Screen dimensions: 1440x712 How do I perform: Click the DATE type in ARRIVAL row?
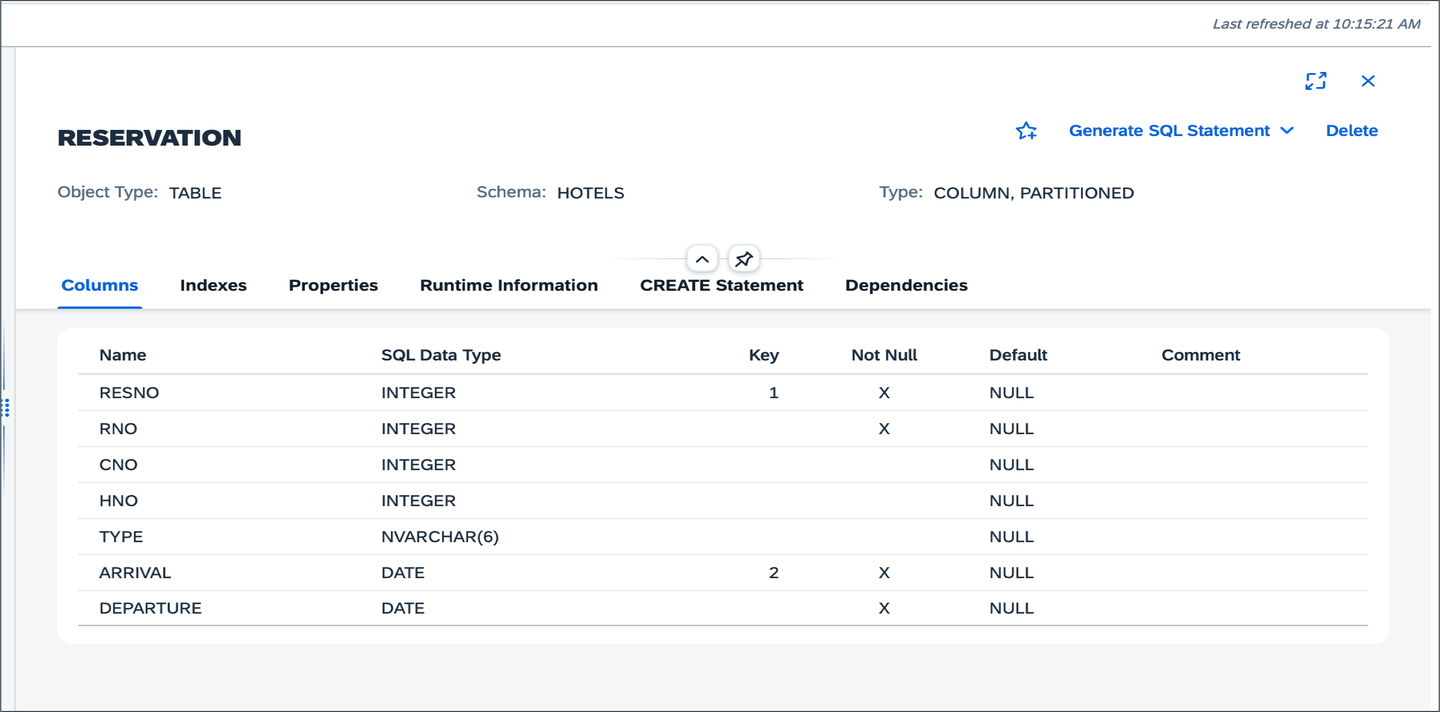(x=403, y=573)
